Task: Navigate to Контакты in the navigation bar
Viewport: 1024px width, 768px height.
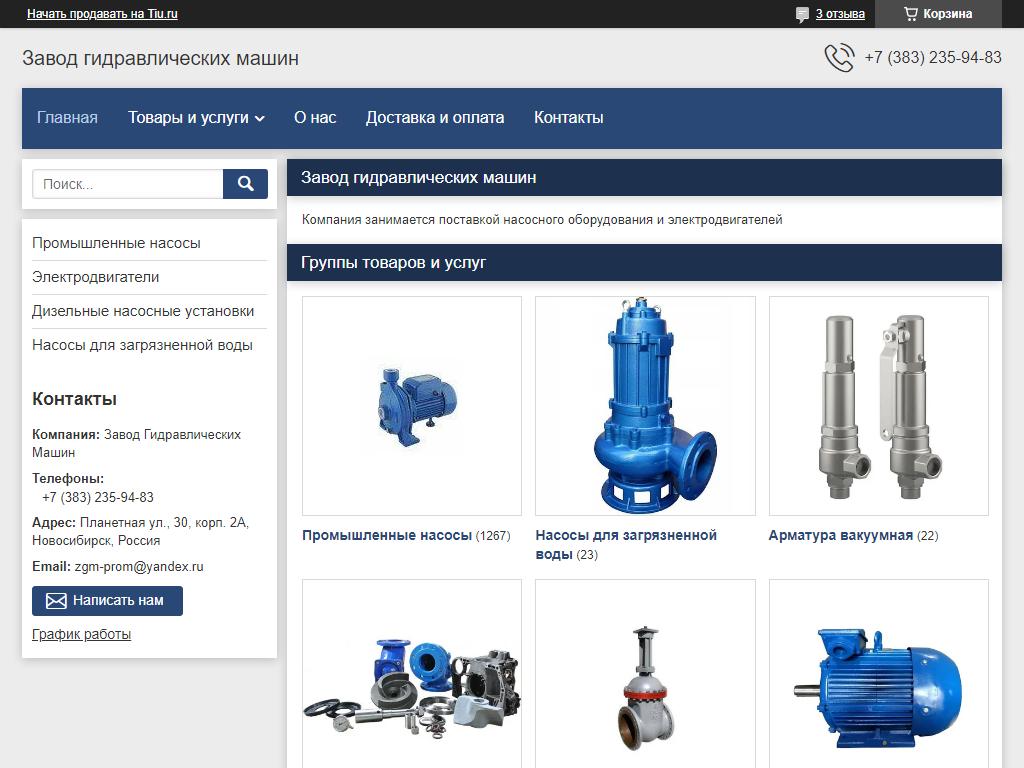Action: 568,118
